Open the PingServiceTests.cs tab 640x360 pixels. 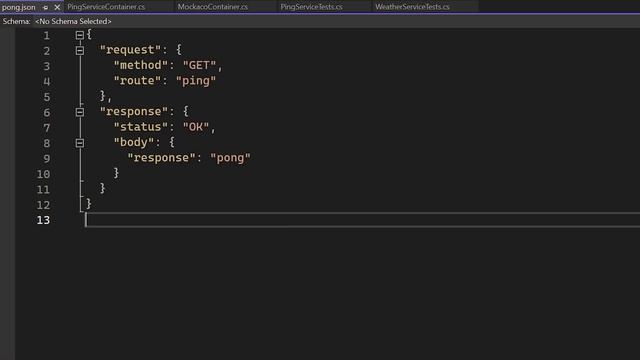pos(311,7)
